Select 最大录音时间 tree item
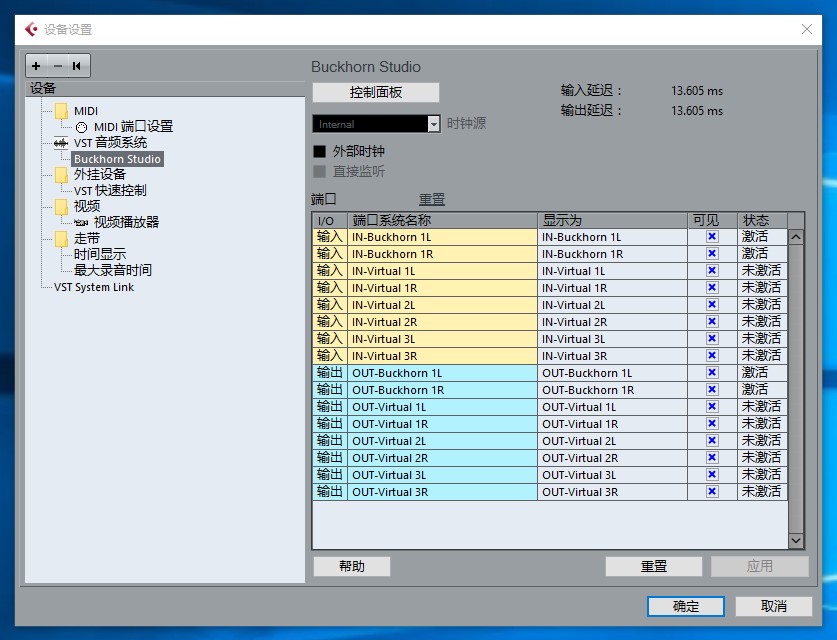This screenshot has height=640, width=837. point(113,271)
